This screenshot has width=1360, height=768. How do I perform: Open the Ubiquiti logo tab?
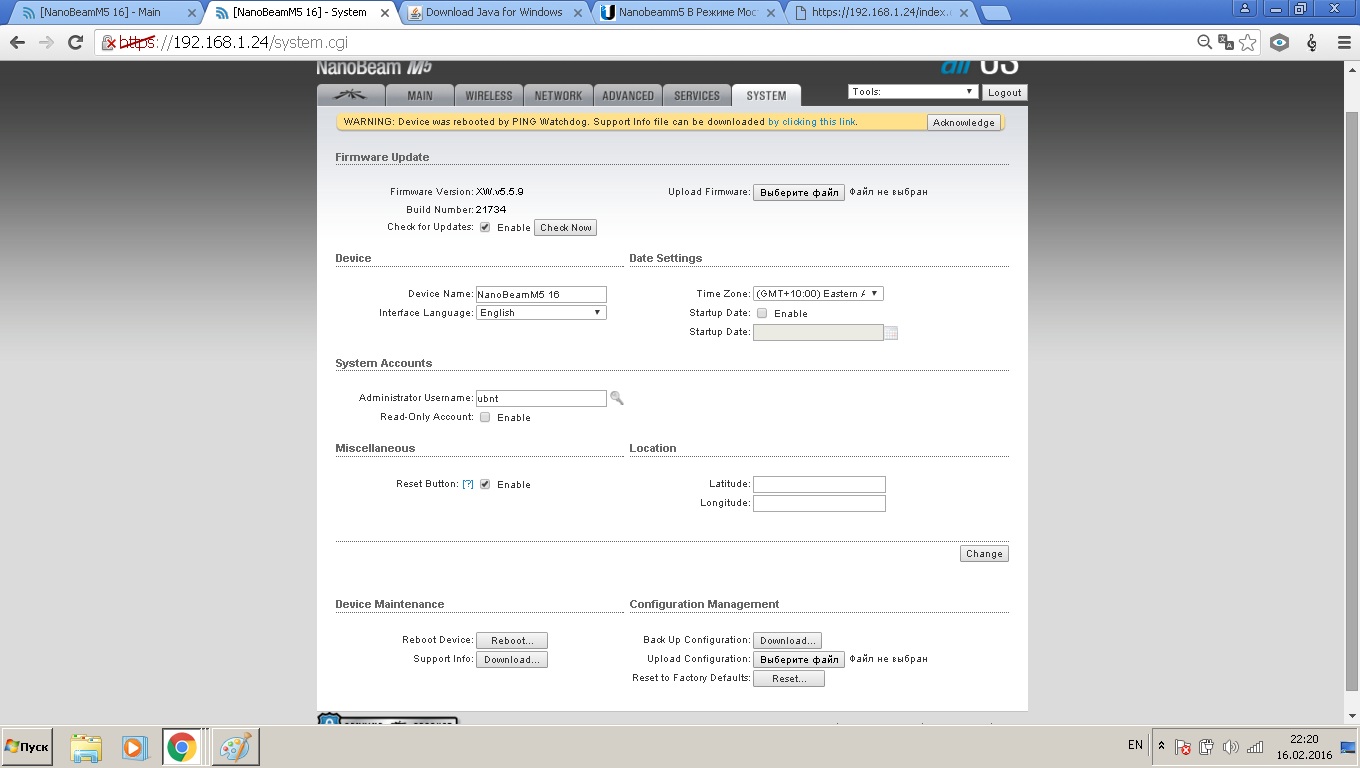pos(351,95)
